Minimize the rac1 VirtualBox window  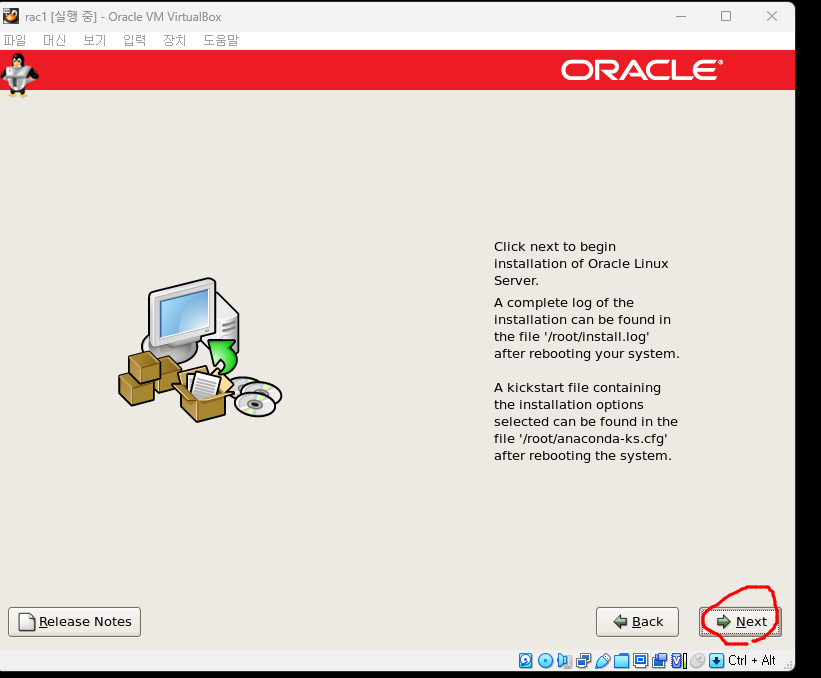[x=681, y=16]
